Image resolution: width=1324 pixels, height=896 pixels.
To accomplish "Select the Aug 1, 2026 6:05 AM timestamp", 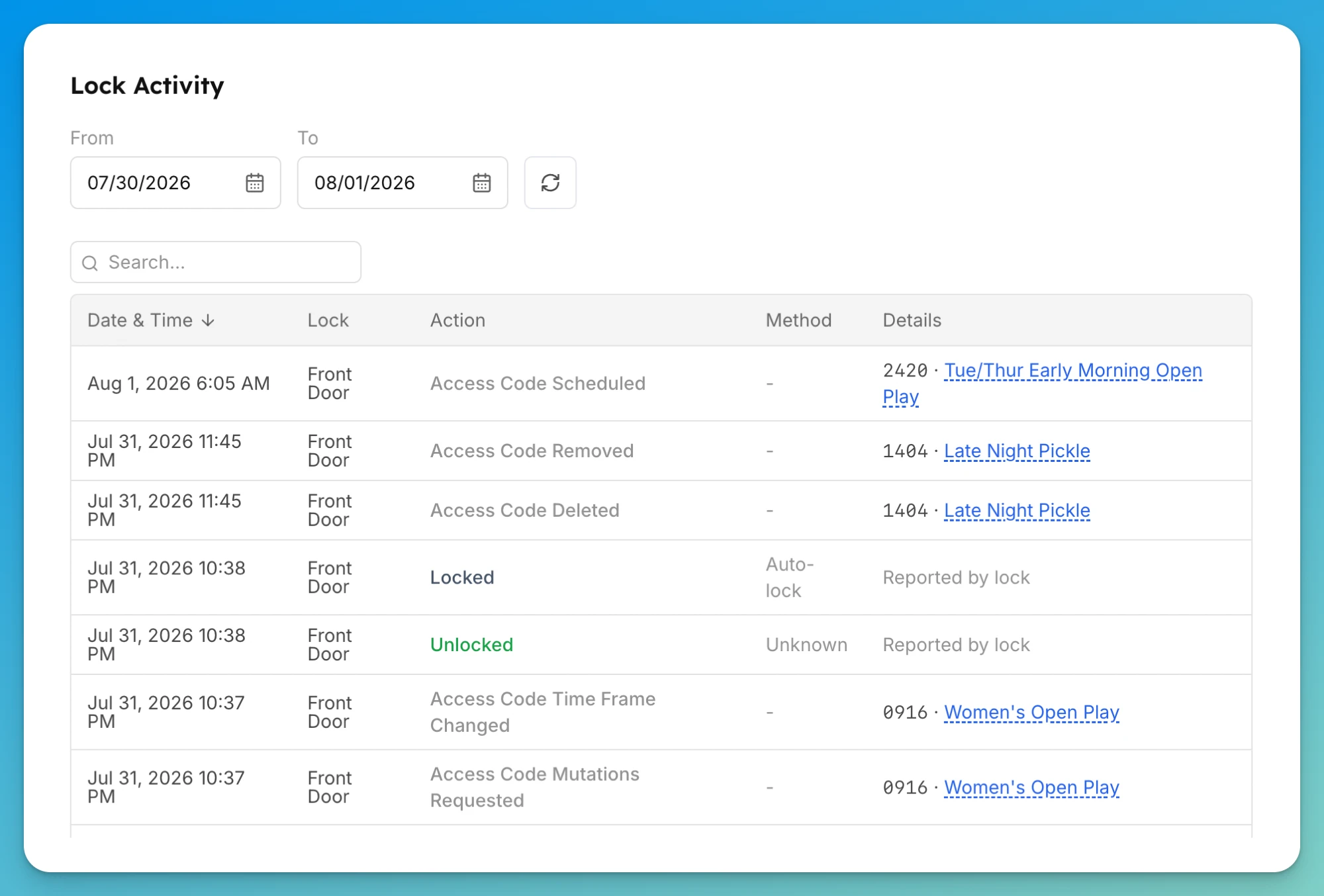I will coord(179,383).
